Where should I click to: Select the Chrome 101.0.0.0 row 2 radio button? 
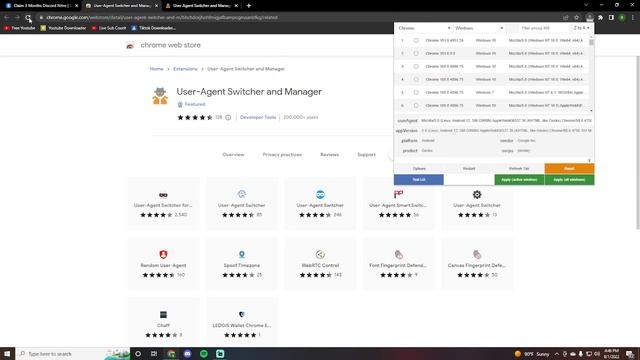tap(416, 53)
